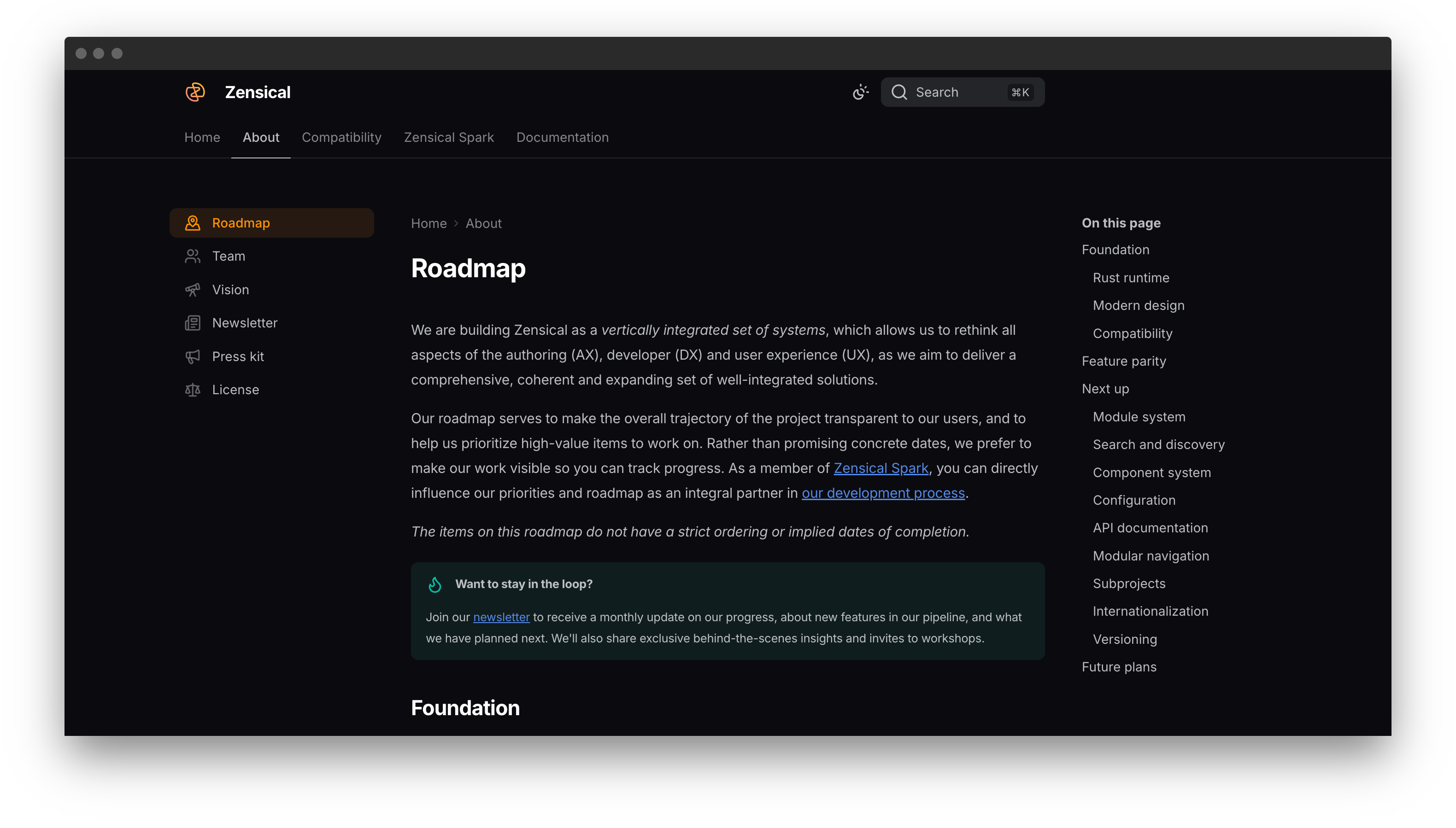Click the License scales icon

[193, 390]
